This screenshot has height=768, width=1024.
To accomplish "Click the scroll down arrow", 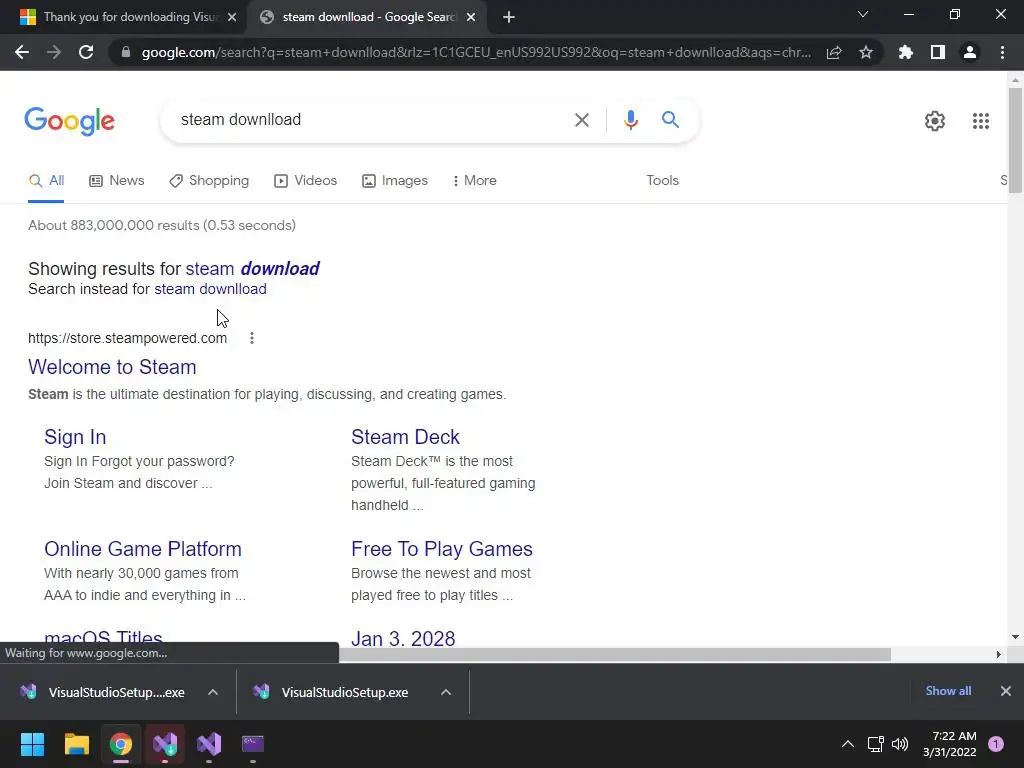I will click(x=1015, y=637).
